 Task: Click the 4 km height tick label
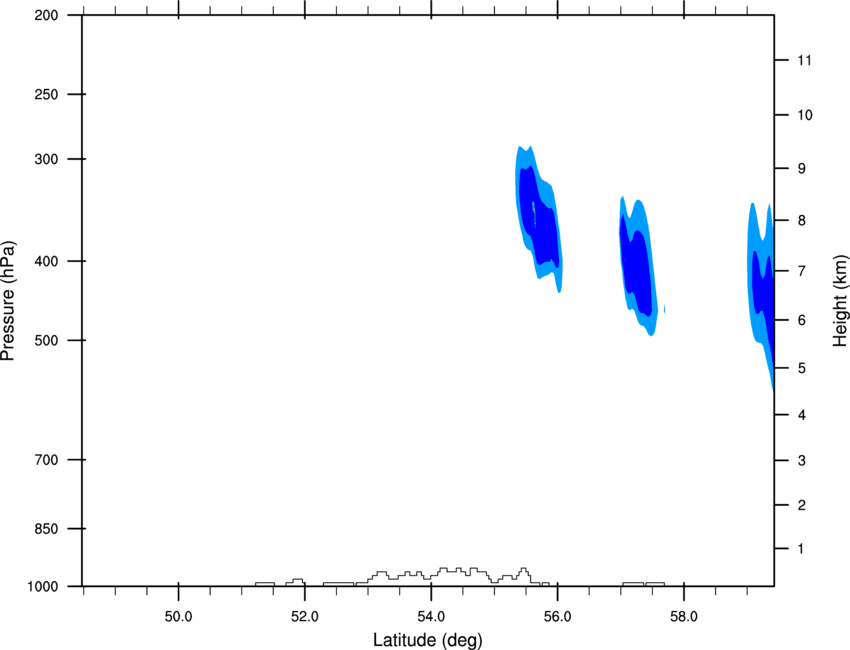tap(802, 415)
